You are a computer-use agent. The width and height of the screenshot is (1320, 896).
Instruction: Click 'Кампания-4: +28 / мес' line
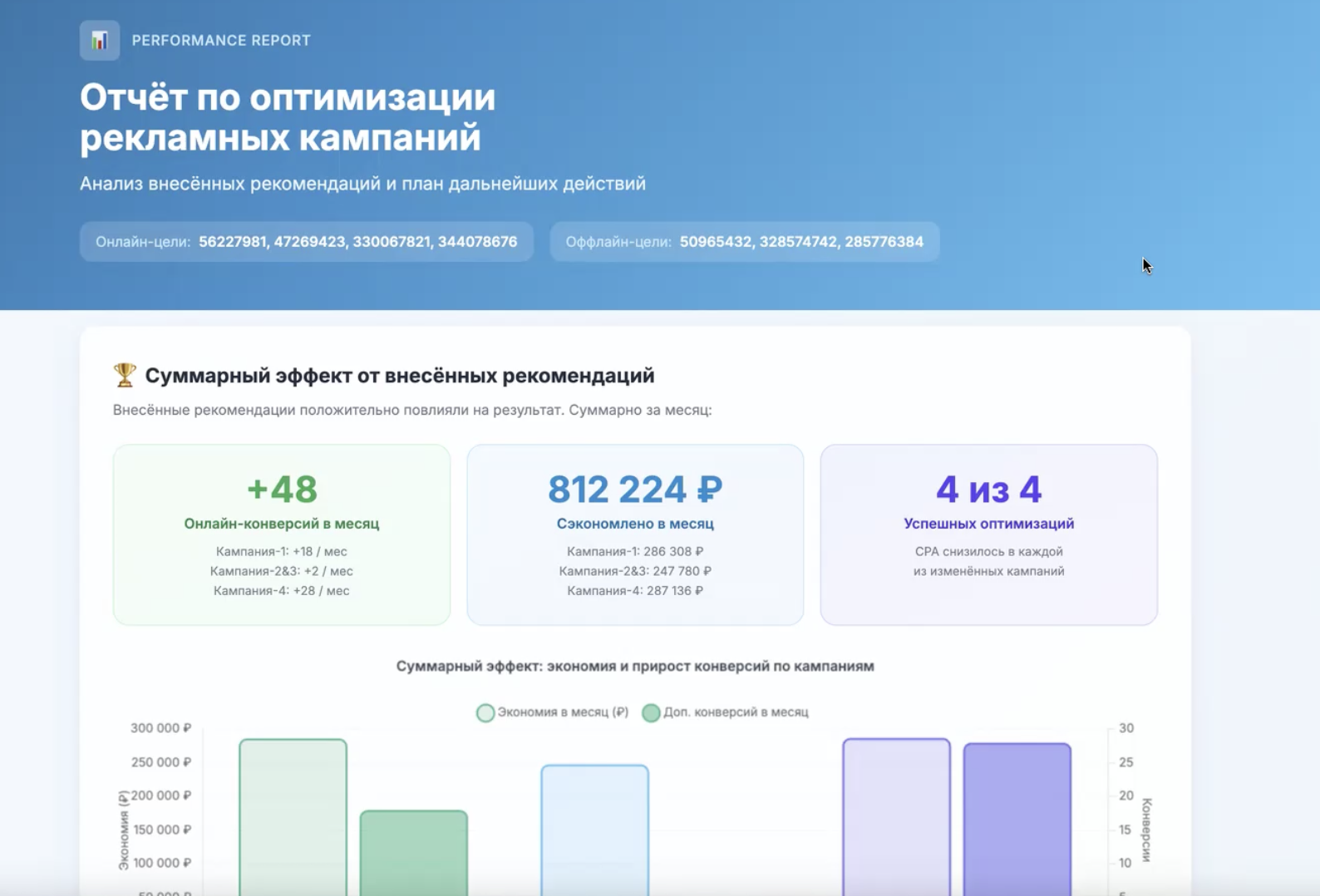[282, 591]
